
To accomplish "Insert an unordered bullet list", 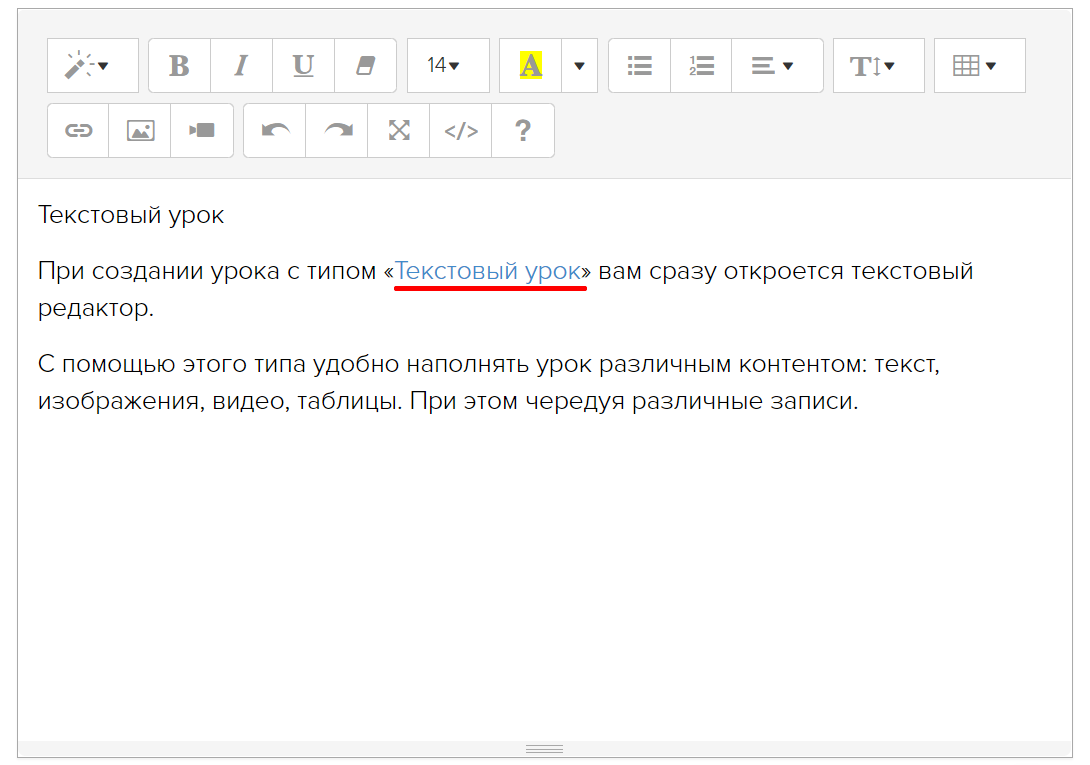I will (639, 66).
